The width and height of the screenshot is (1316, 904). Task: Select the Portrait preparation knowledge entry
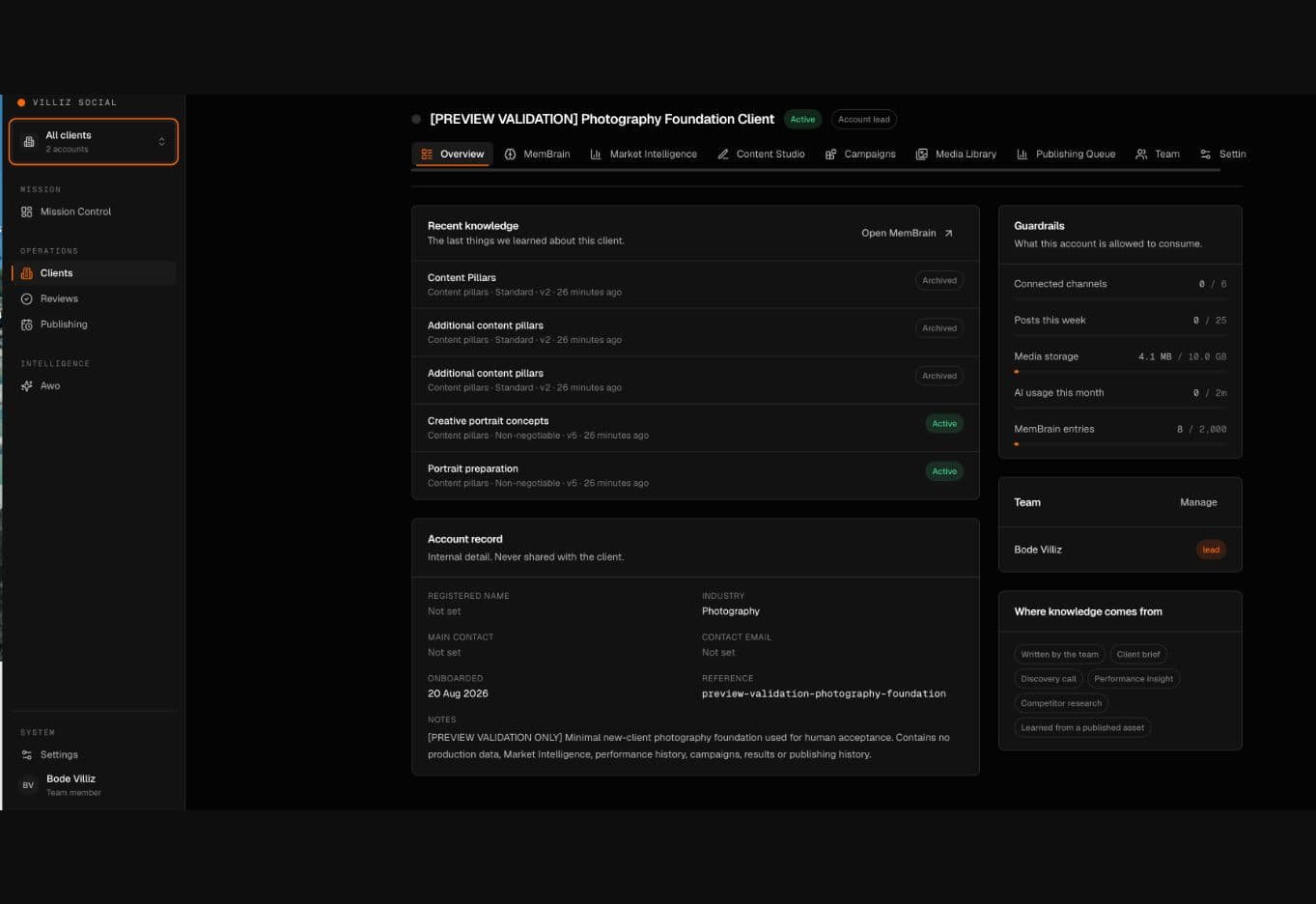tap(695, 475)
